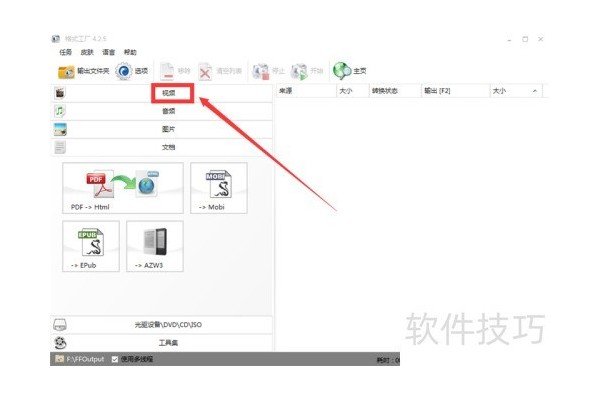Click the 停止 stop conversion button
The image size is (600, 400).
pos(268,71)
